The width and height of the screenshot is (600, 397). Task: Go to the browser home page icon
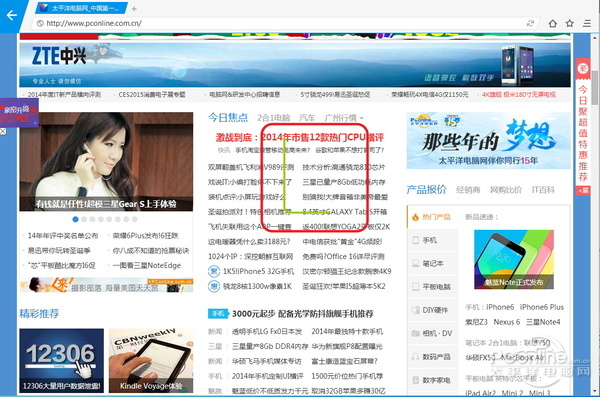tap(553, 23)
